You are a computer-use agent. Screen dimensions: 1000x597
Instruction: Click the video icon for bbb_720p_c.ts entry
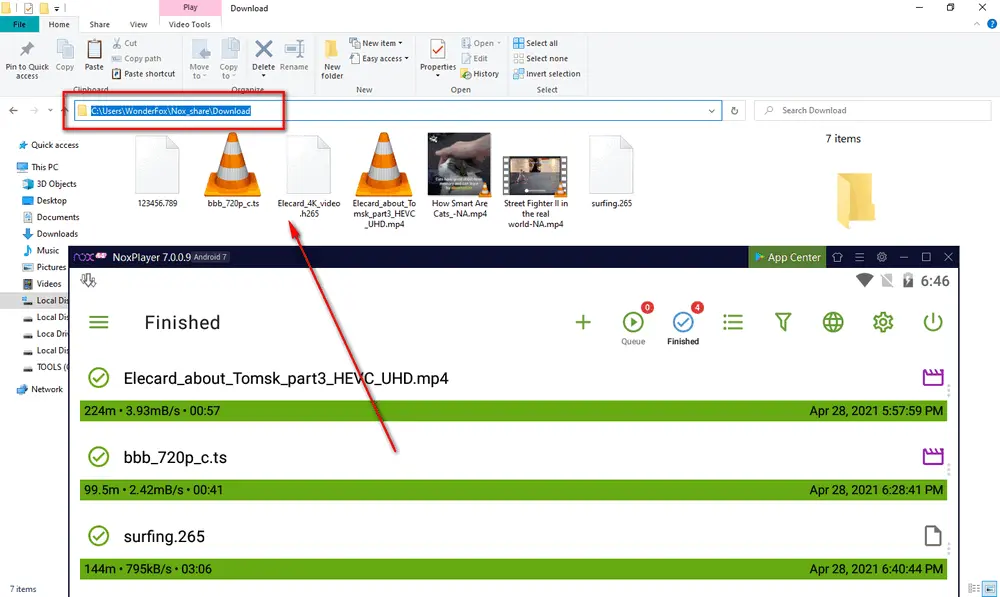[932, 456]
